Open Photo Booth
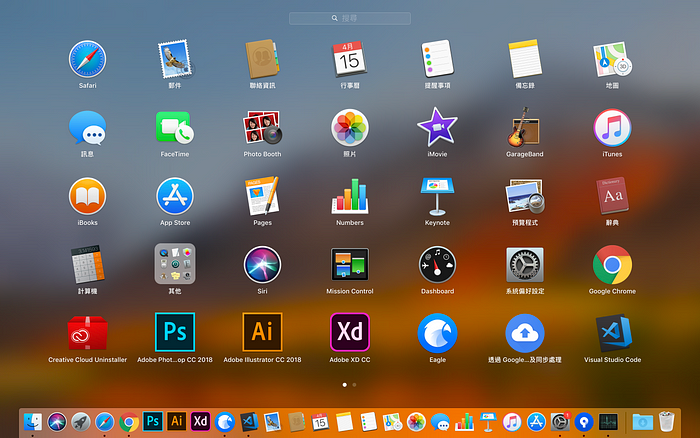The image size is (700, 438). (x=262, y=128)
